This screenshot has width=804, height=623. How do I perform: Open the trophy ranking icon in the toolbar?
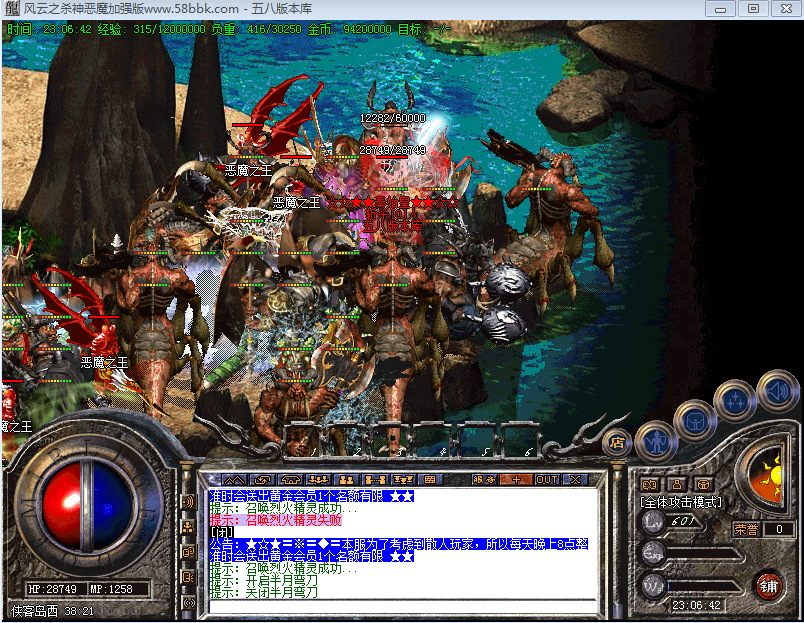click(x=403, y=480)
